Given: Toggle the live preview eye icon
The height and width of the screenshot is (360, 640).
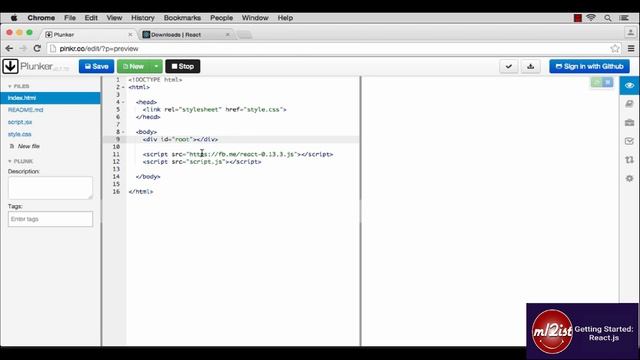Looking at the screenshot, I should point(629,85).
